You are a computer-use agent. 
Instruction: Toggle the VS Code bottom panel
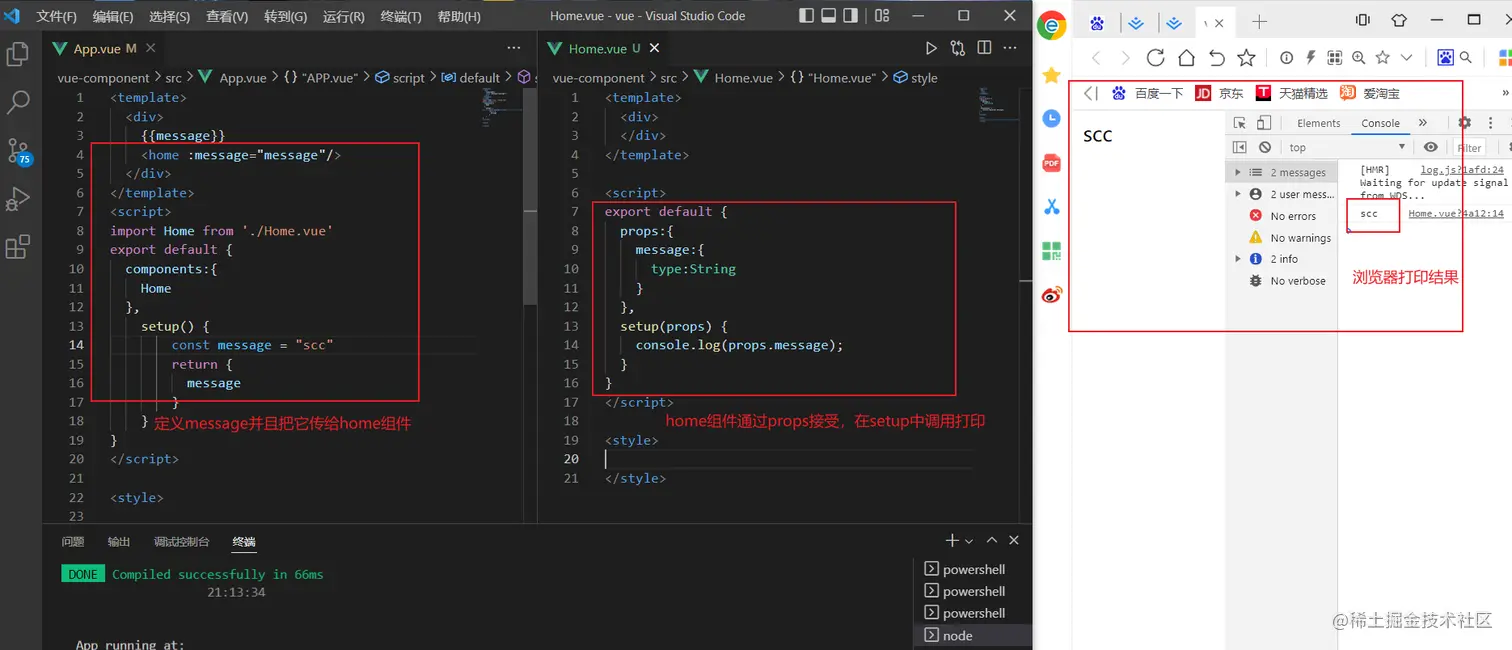[828, 16]
